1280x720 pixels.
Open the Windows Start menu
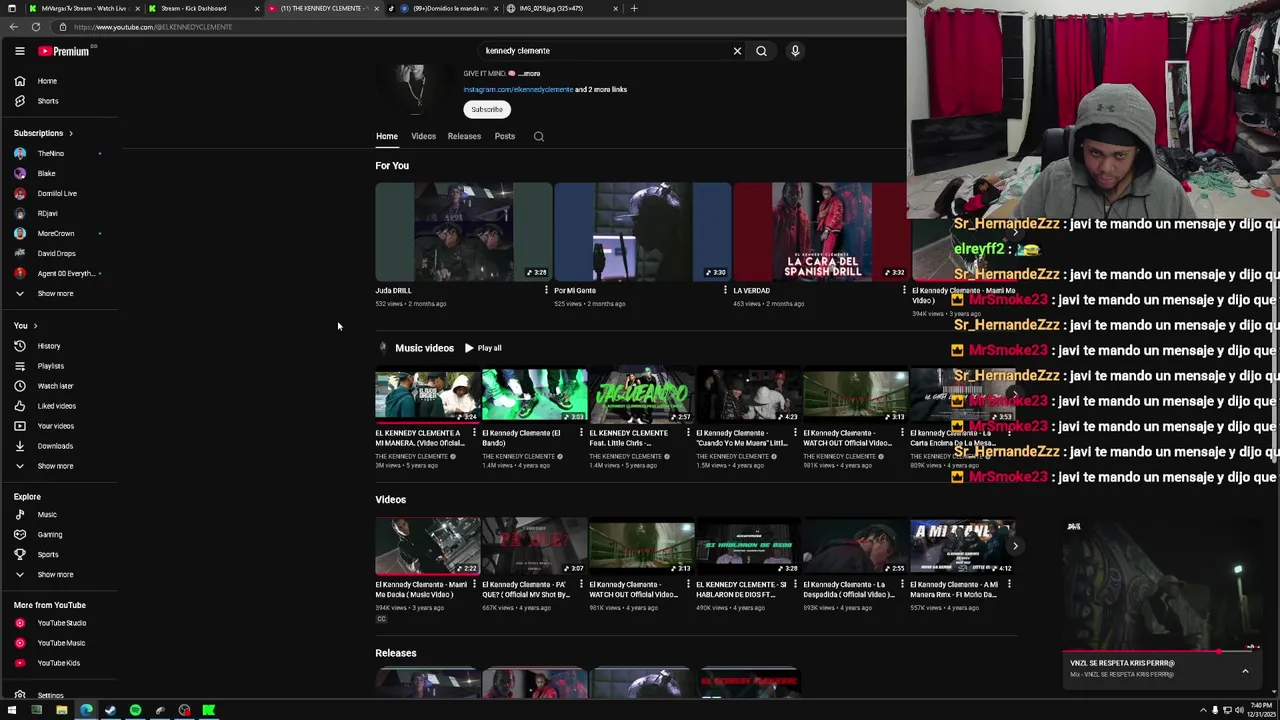pyautogui.click(x=12, y=710)
